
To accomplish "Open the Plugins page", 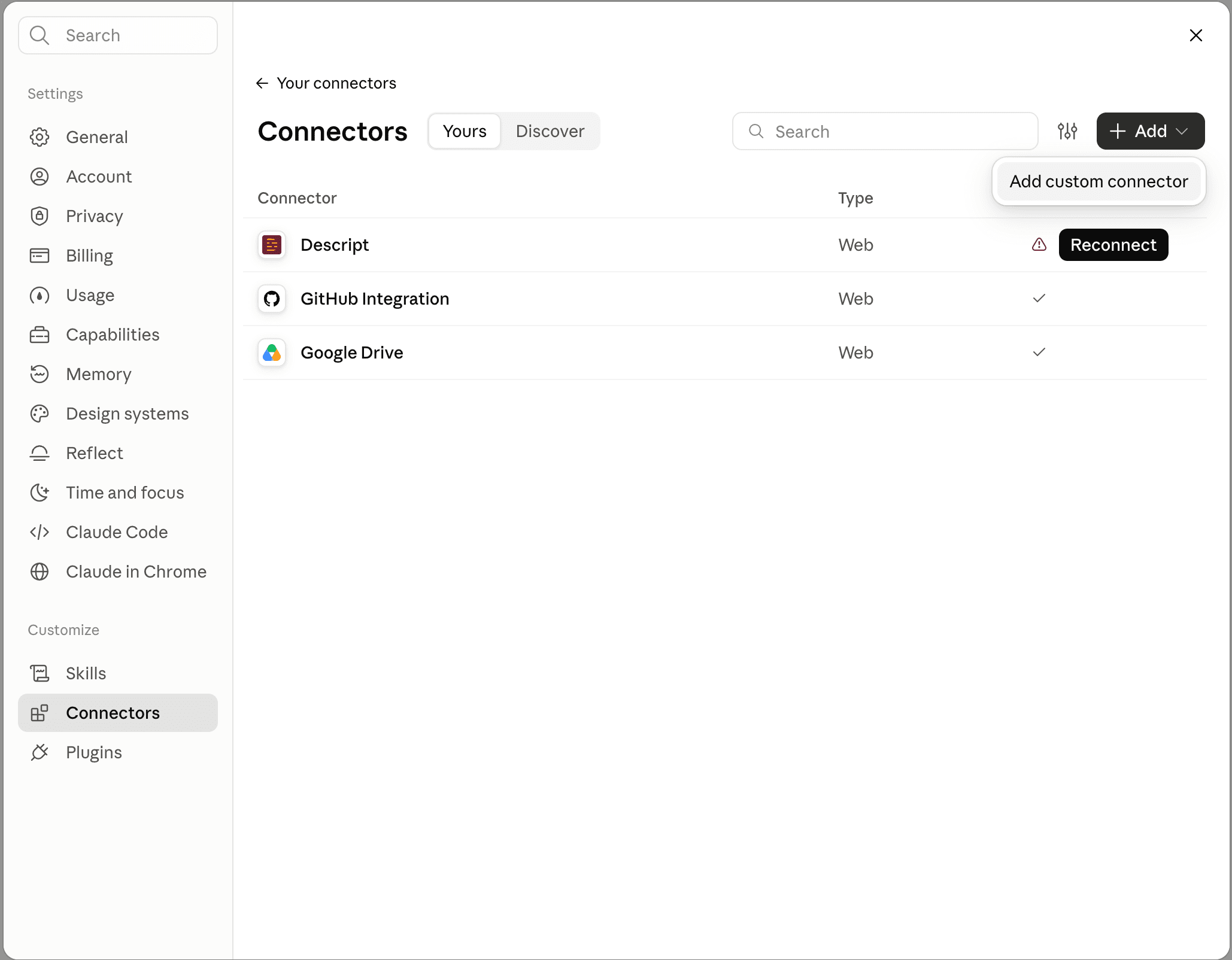I will coord(118,752).
